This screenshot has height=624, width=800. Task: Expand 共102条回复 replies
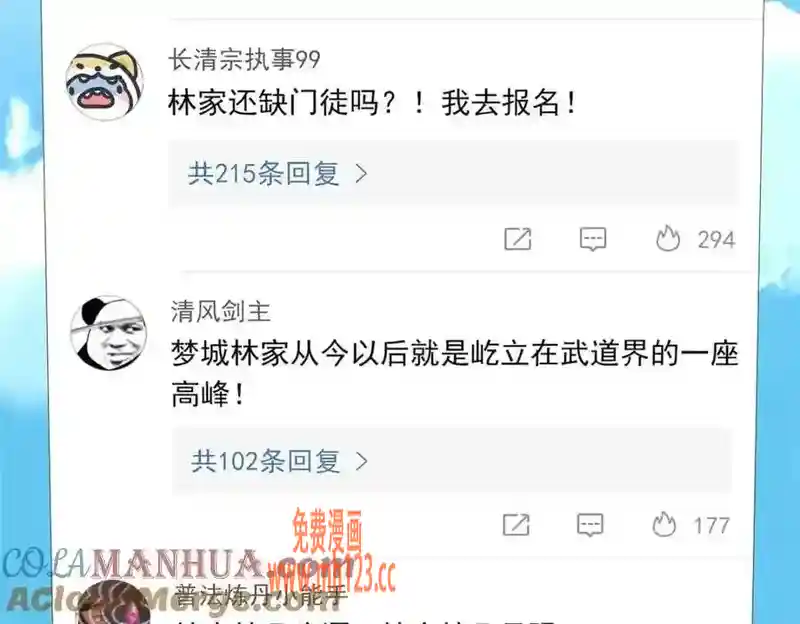point(453,461)
